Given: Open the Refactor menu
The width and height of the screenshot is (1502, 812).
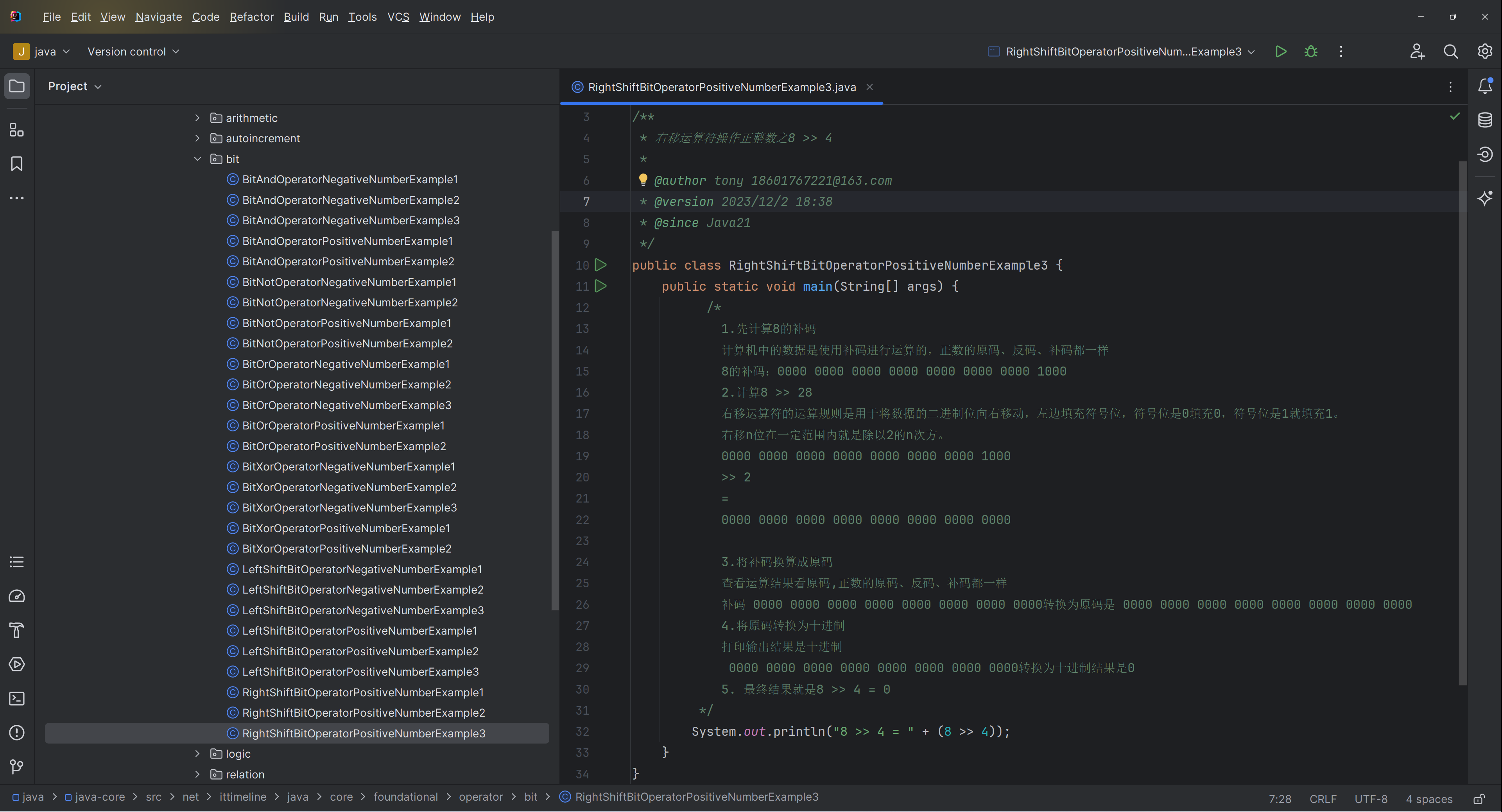Looking at the screenshot, I should click(x=251, y=17).
